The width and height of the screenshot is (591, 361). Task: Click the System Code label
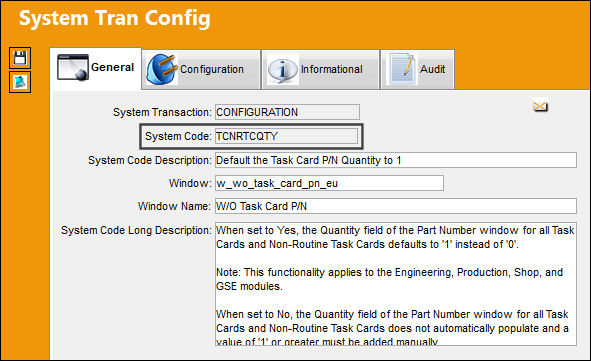click(178, 136)
